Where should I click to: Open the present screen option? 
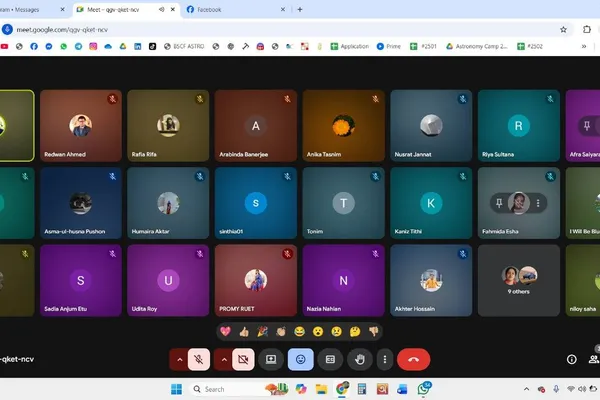271,359
